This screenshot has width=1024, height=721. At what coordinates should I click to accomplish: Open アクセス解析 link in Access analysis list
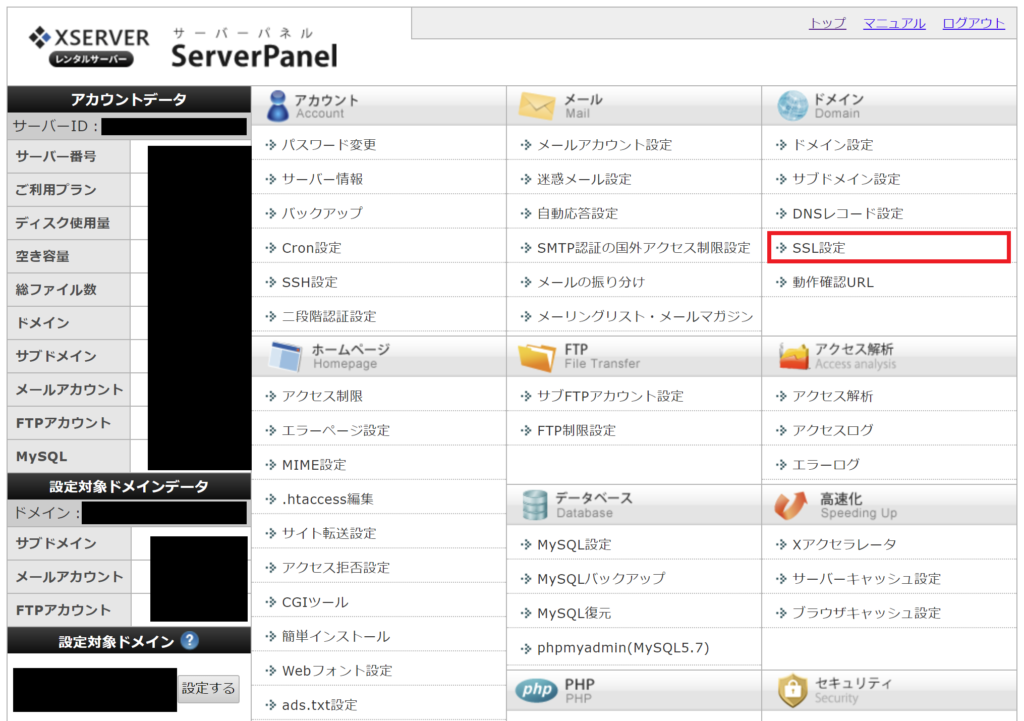click(x=833, y=396)
